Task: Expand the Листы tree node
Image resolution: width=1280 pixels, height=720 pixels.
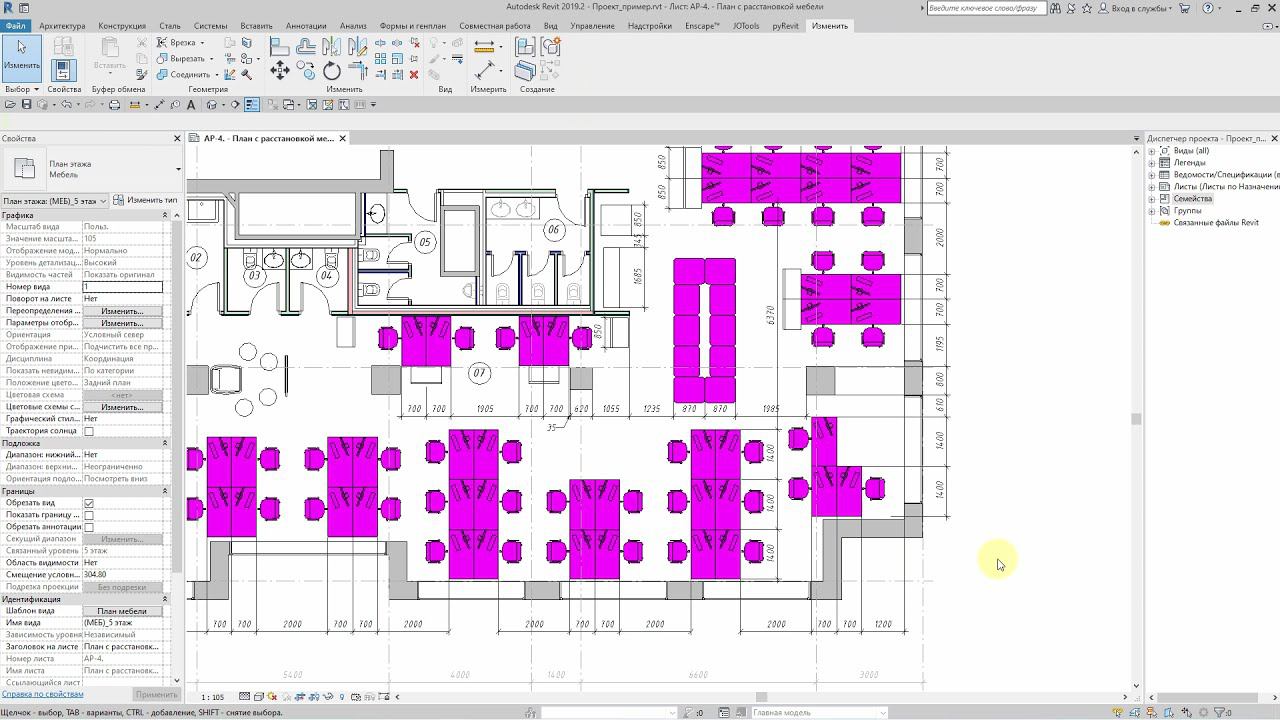Action: pyautogui.click(x=1151, y=187)
